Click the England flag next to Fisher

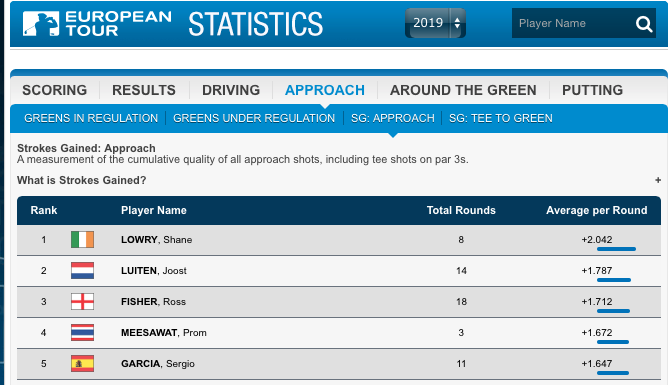click(82, 302)
